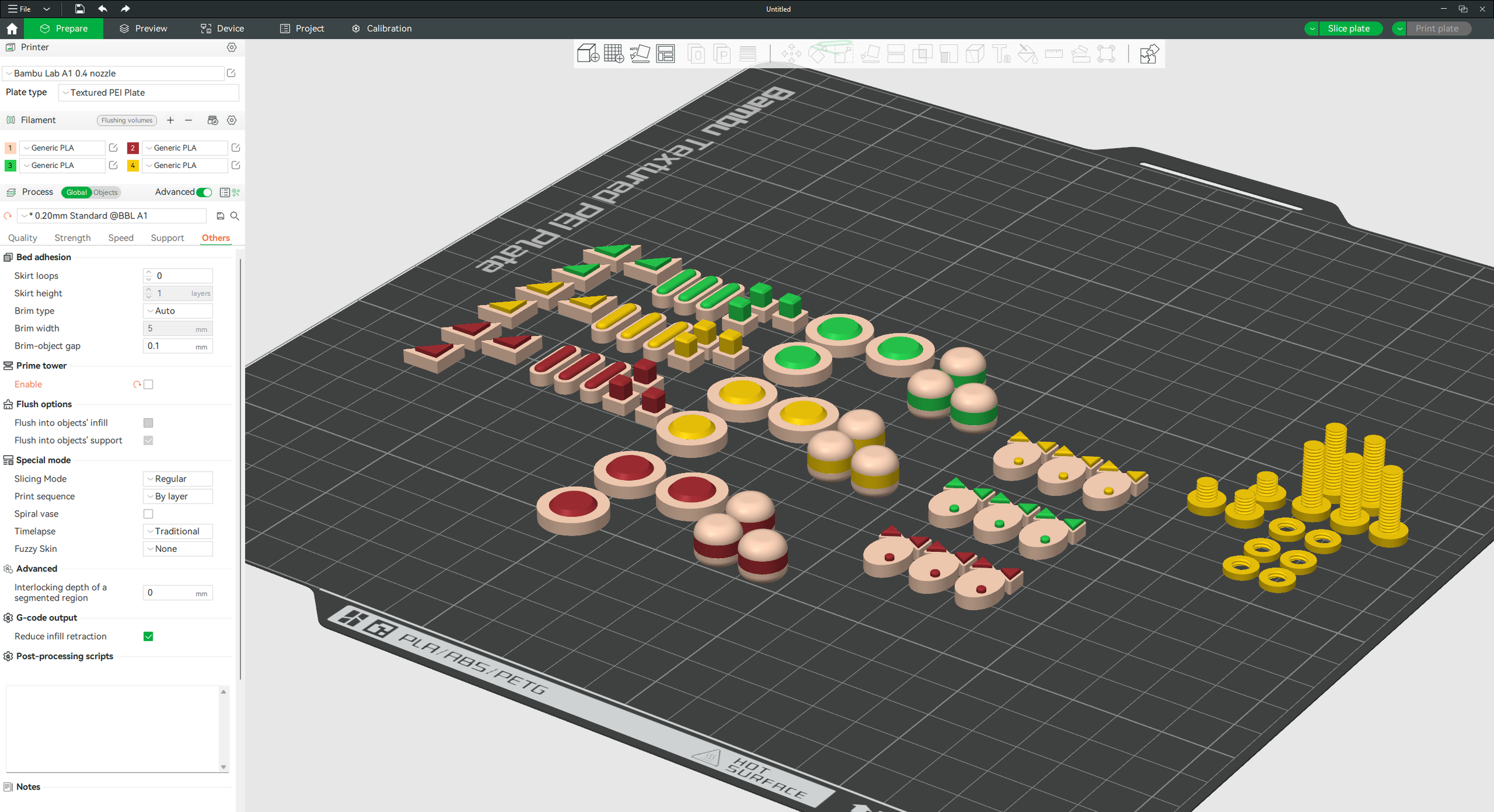This screenshot has height=812, width=1494.
Task: Switch to the Device tab
Action: pyautogui.click(x=222, y=29)
